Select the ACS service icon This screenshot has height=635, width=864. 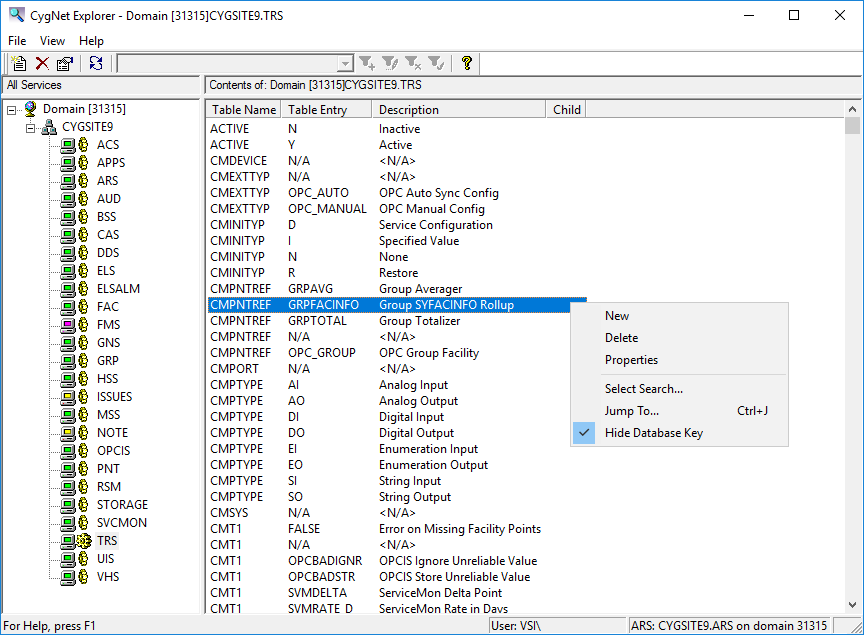point(74,145)
